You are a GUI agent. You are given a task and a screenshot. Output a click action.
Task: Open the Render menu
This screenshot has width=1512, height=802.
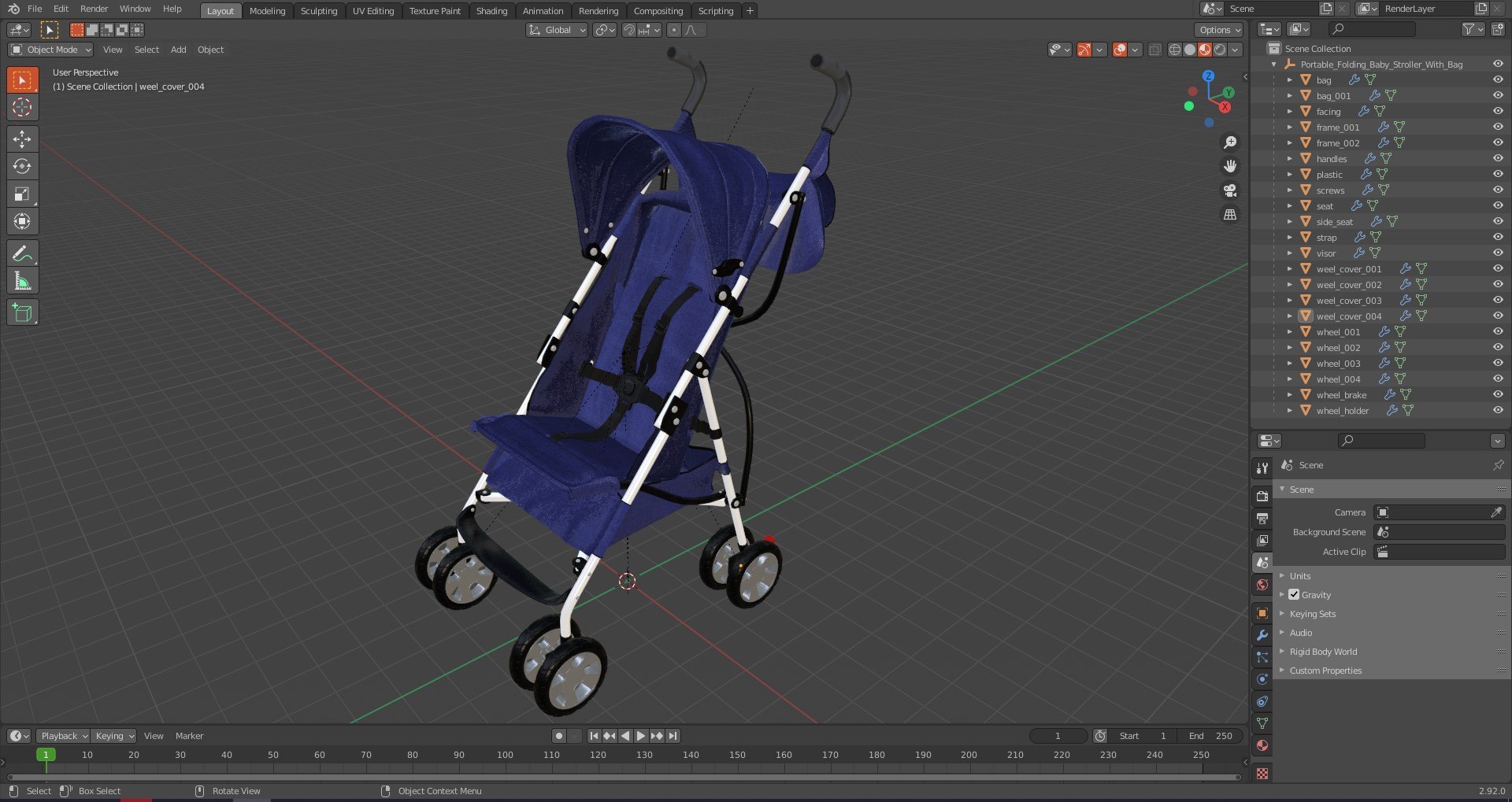94,9
